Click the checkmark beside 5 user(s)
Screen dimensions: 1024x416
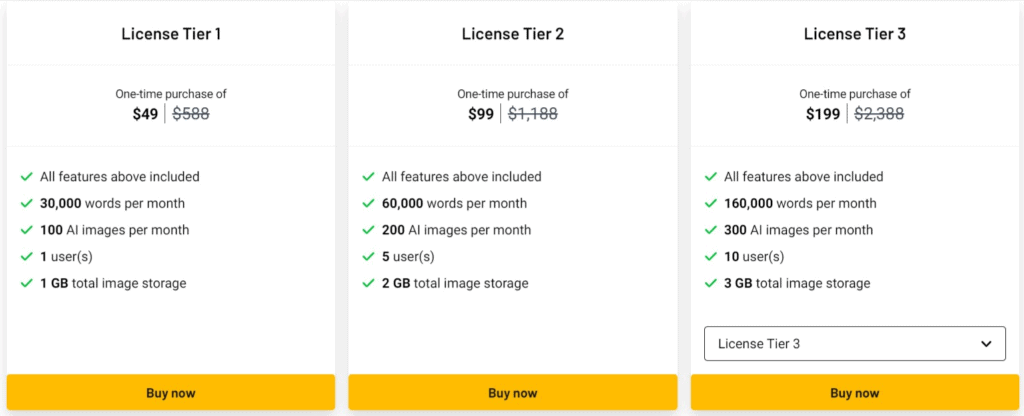click(x=369, y=257)
